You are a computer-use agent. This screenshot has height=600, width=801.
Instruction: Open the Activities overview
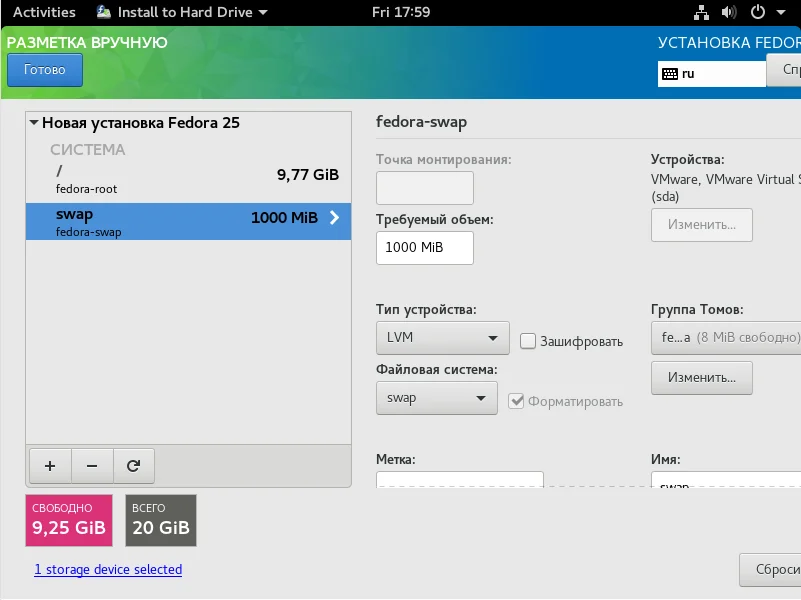click(x=44, y=12)
